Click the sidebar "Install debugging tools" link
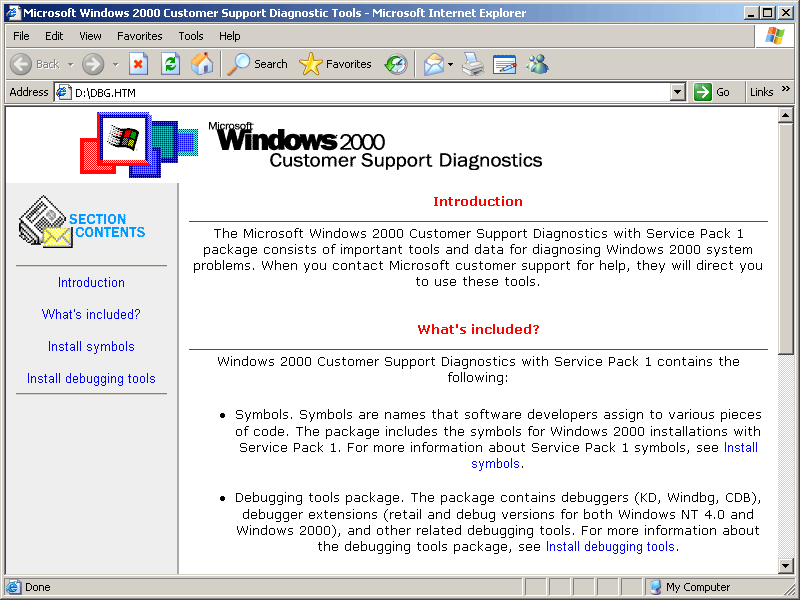The height and width of the screenshot is (600, 800). [91, 378]
